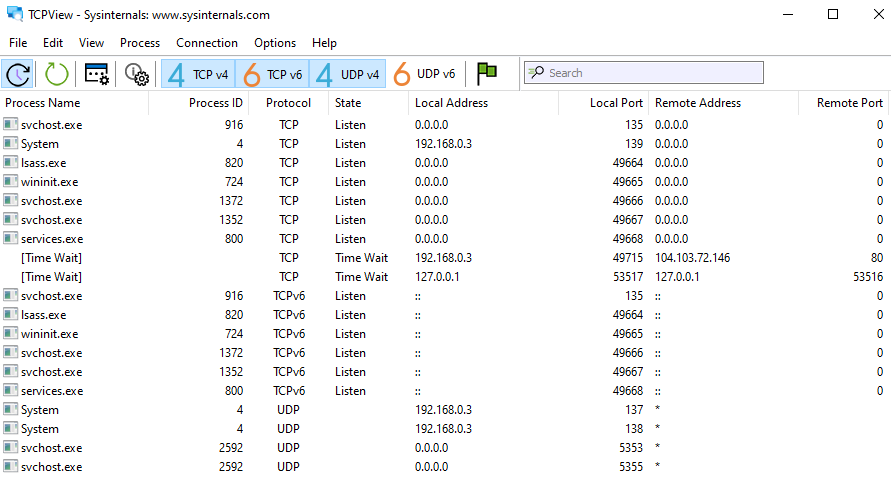Click local port 49715 cell
Screen dimensions: 891x477
click(x=628, y=258)
